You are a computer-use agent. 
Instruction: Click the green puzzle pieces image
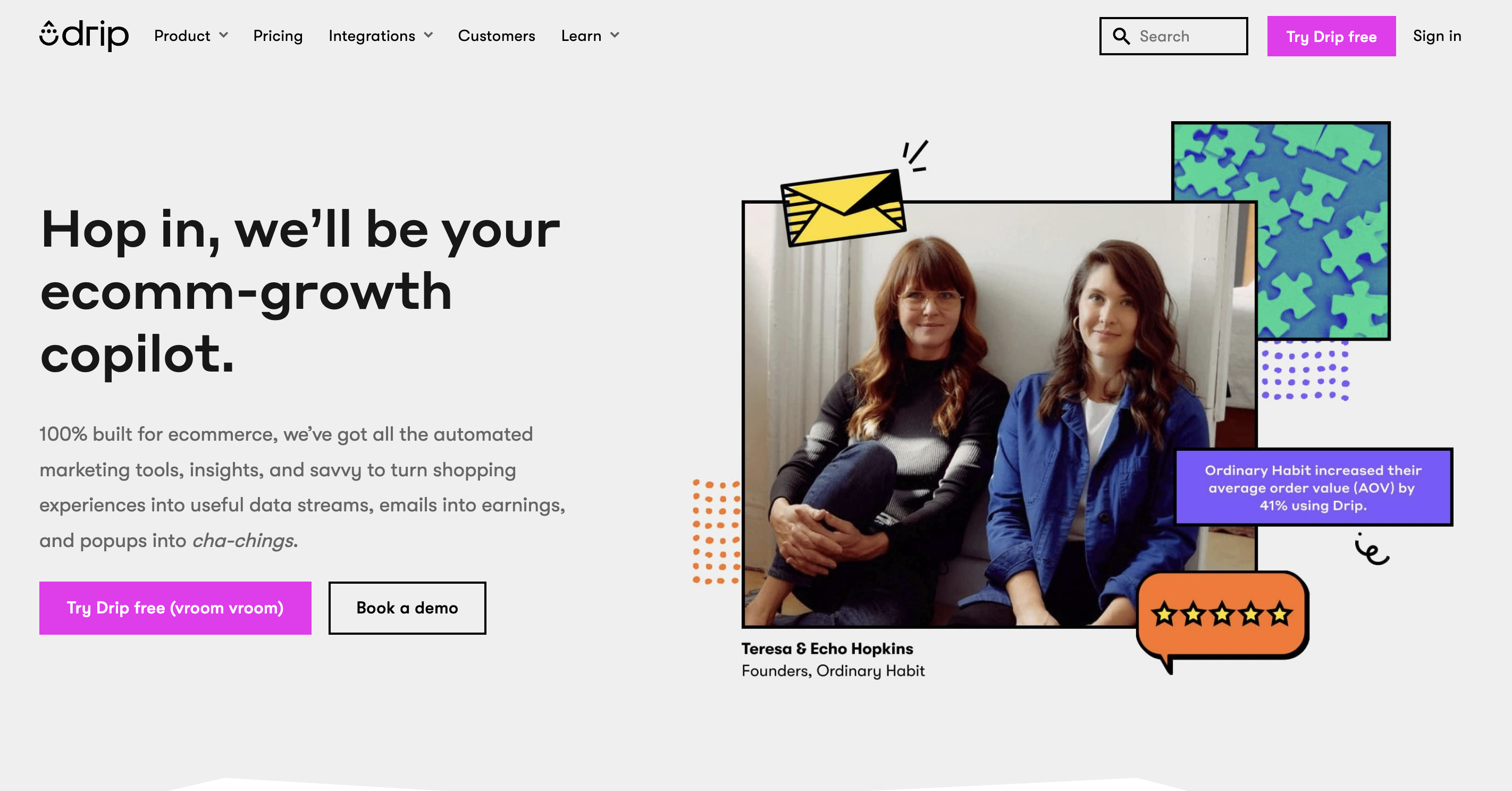click(x=1281, y=230)
